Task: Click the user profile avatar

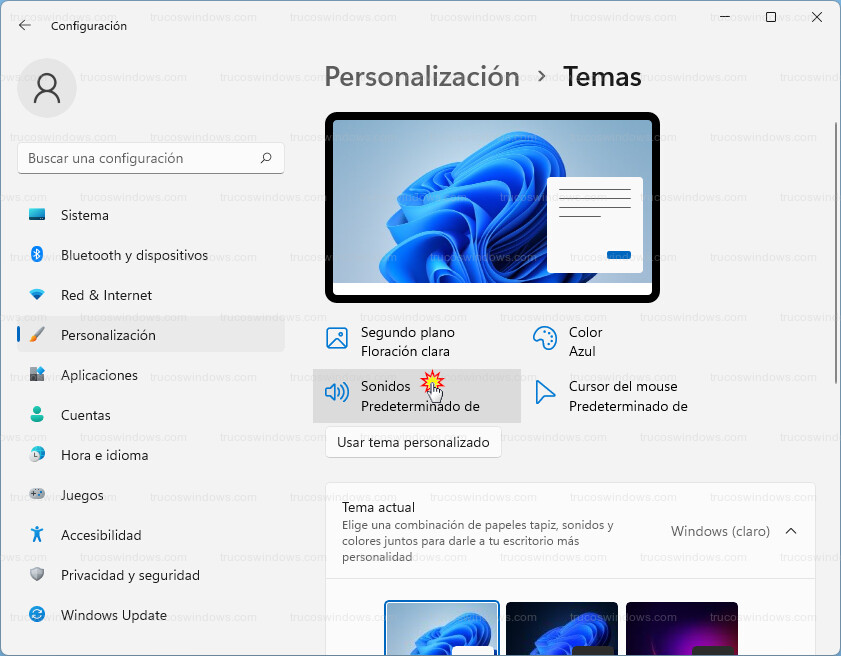Action: pos(46,88)
